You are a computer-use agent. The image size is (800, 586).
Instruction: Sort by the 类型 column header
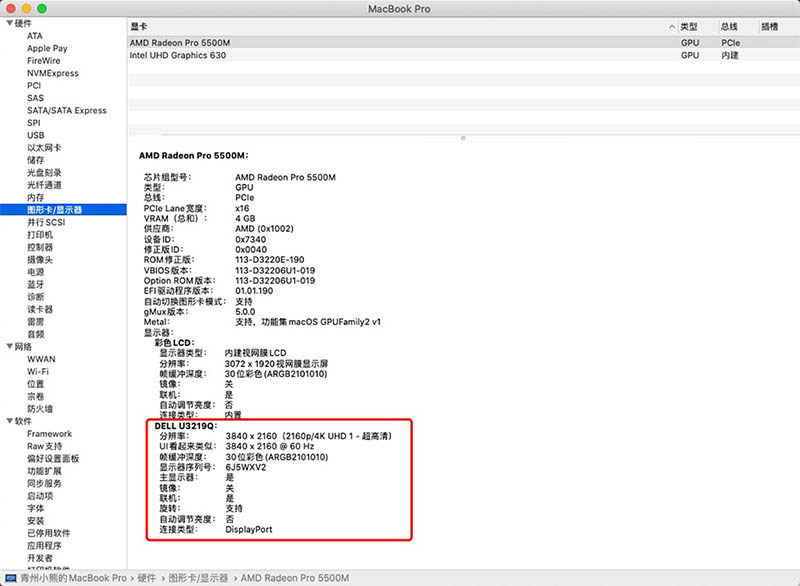pos(688,27)
